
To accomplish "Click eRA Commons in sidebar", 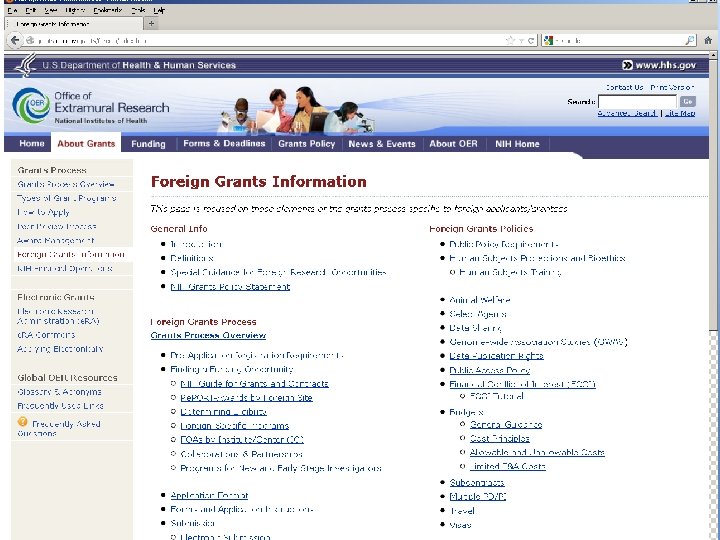I will [x=46, y=335].
